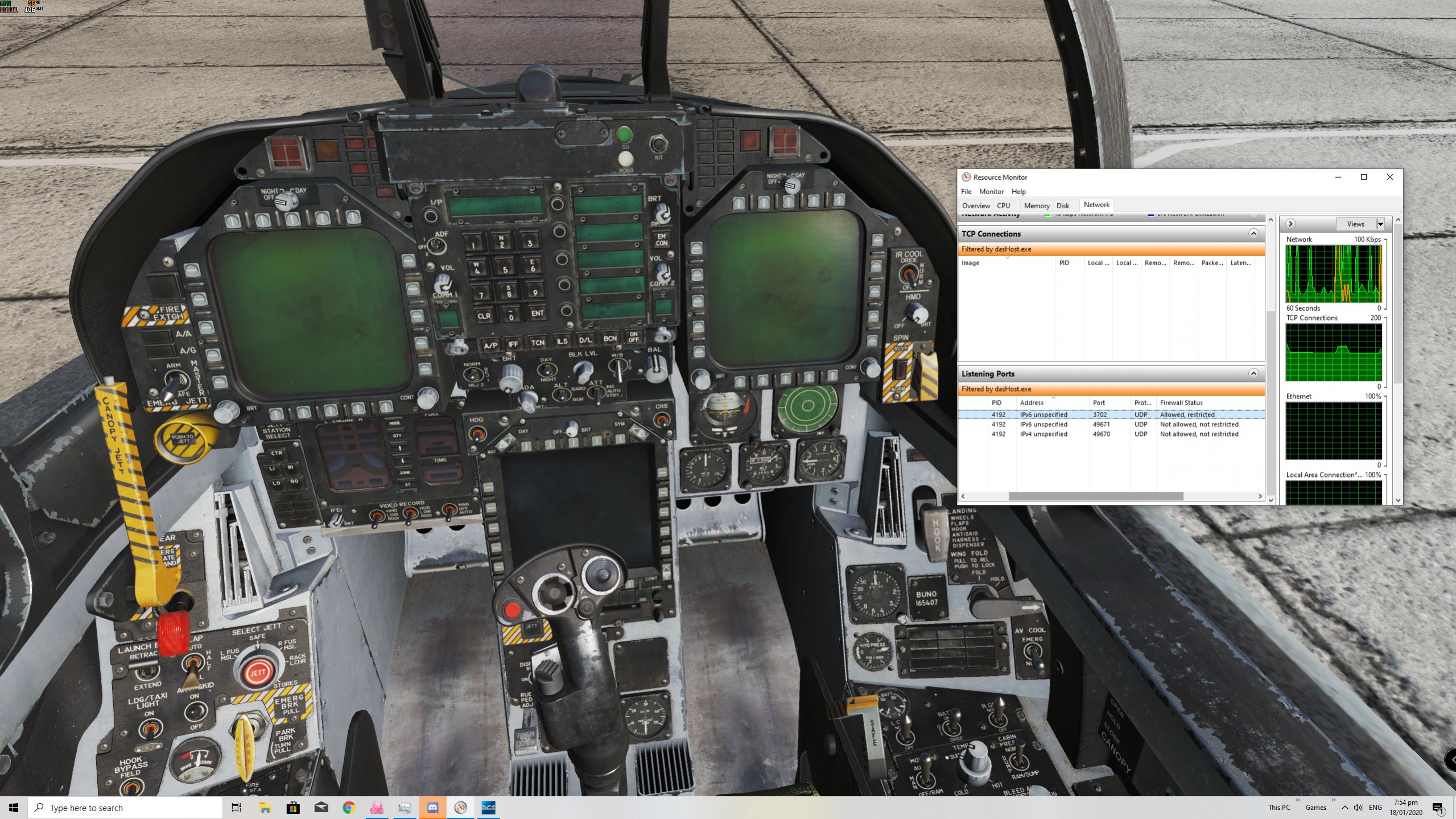Open the volume control in system tray
1456x819 pixels.
pos(1358,808)
